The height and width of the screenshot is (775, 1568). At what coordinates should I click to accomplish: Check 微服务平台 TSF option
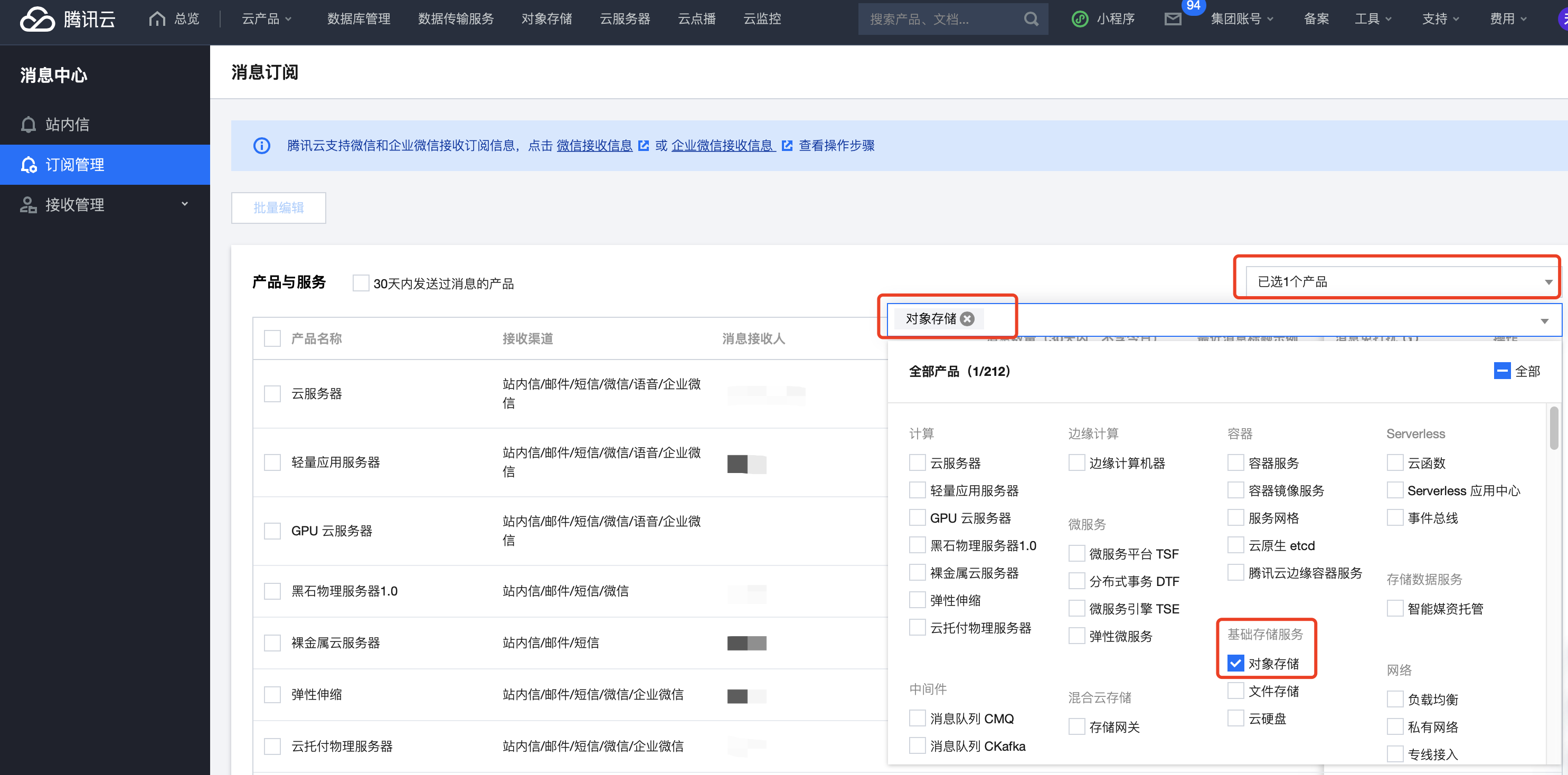(x=1076, y=553)
